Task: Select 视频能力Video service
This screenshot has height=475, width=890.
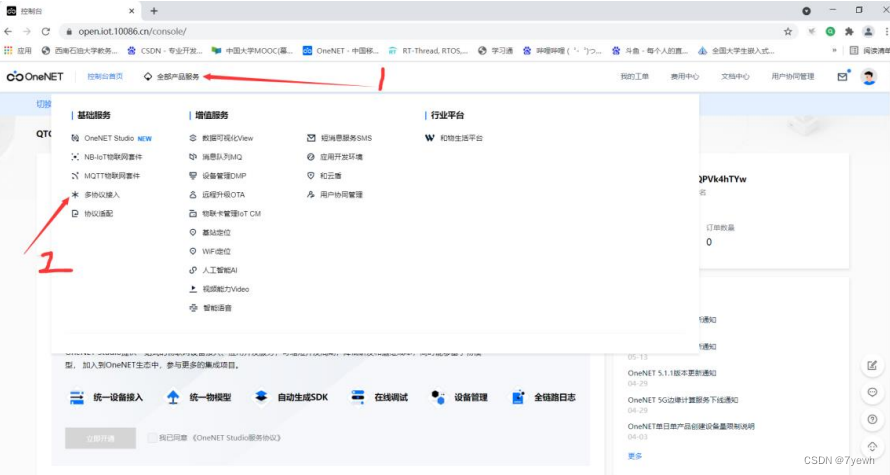Action: tap(219, 289)
